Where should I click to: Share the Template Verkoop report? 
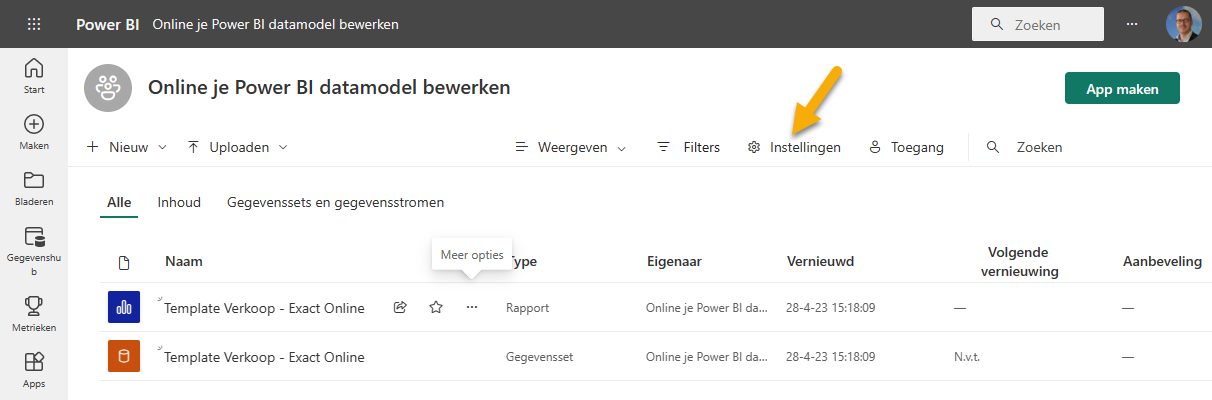400,308
